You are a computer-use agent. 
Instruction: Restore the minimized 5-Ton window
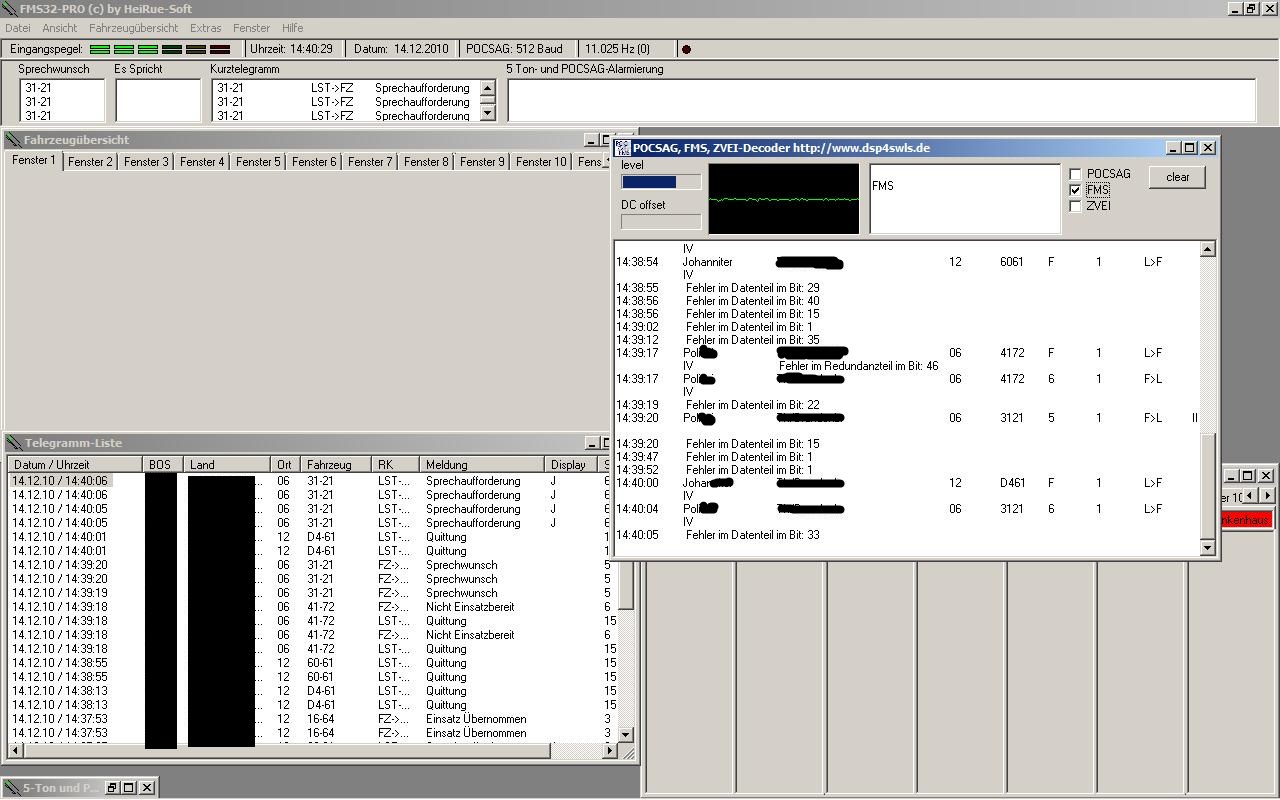[x=112, y=788]
